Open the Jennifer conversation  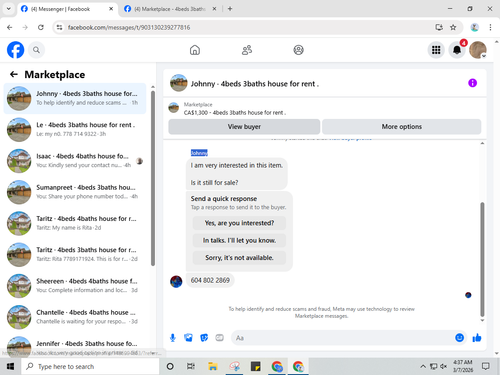(75, 345)
